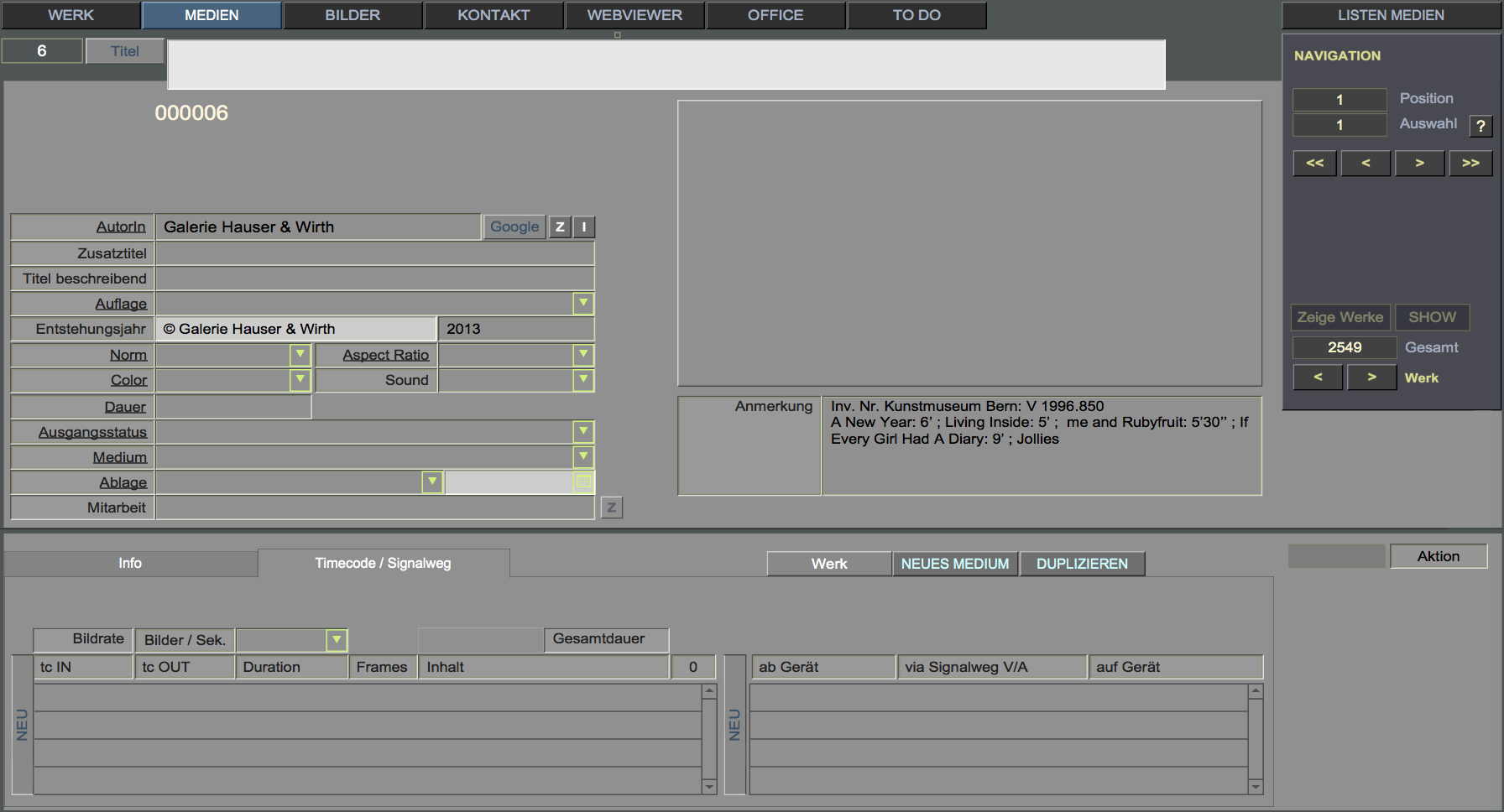
Task: Open the Bilder / Sek. dropdown
Action: point(336,640)
